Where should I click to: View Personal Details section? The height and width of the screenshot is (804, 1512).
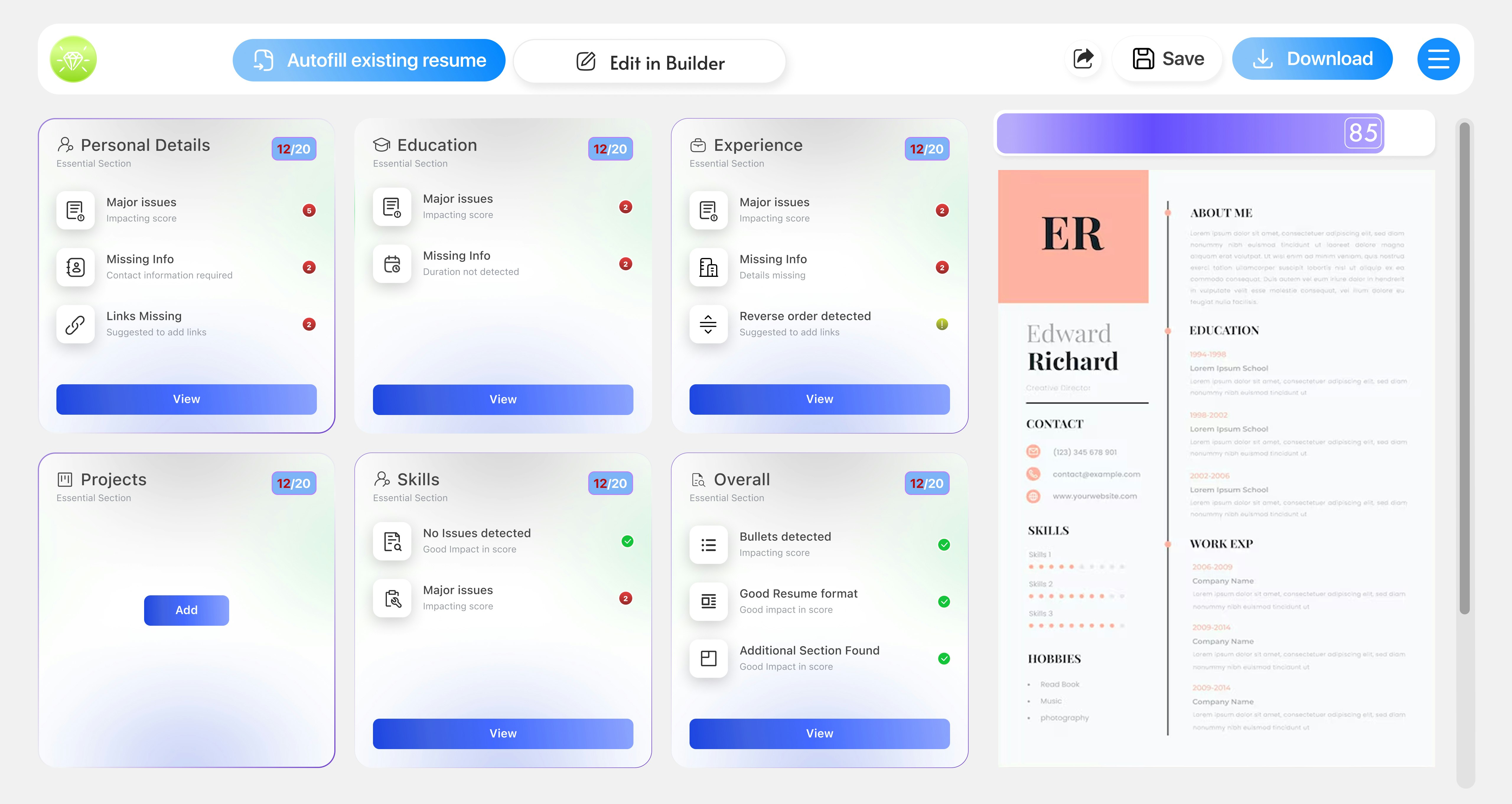pyautogui.click(x=187, y=399)
